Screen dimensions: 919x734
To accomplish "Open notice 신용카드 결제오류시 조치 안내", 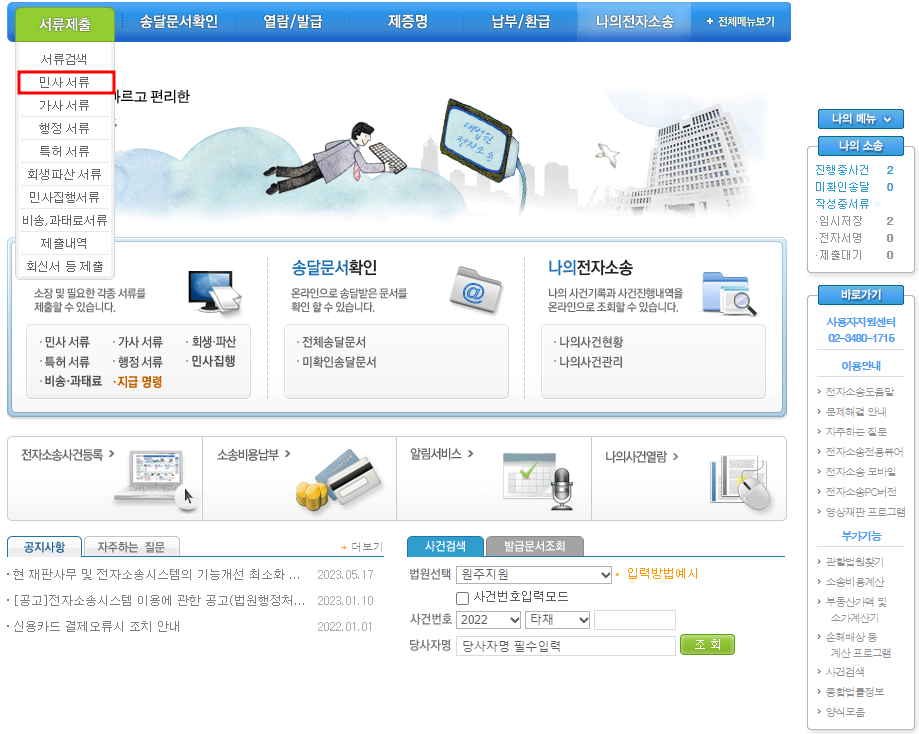I will [96, 626].
